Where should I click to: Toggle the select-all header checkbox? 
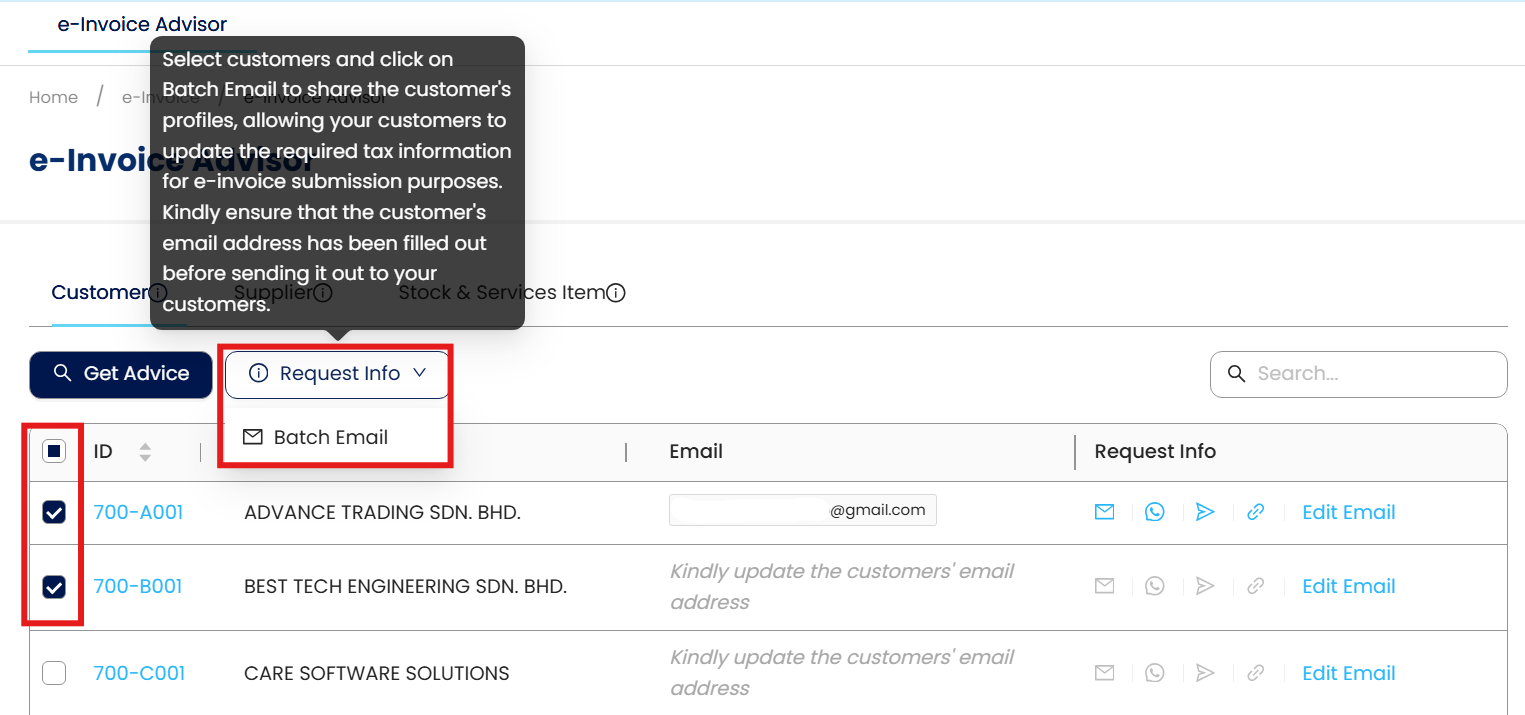(54, 452)
